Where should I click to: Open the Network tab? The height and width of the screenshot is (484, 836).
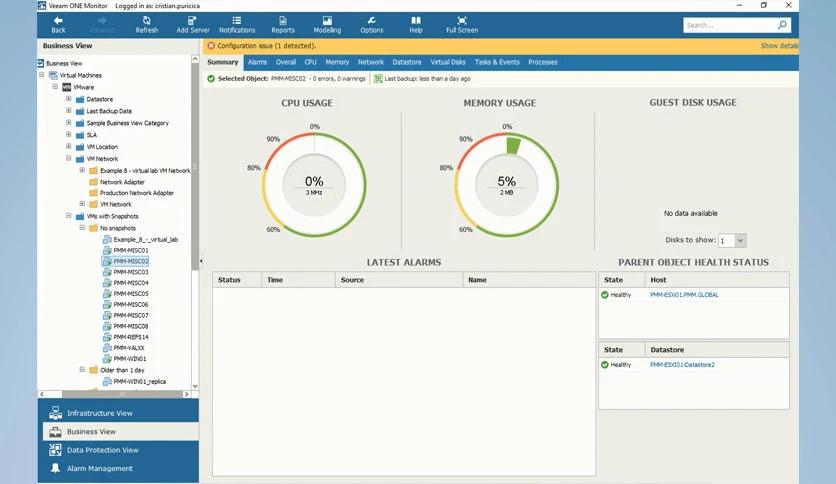[x=371, y=62]
